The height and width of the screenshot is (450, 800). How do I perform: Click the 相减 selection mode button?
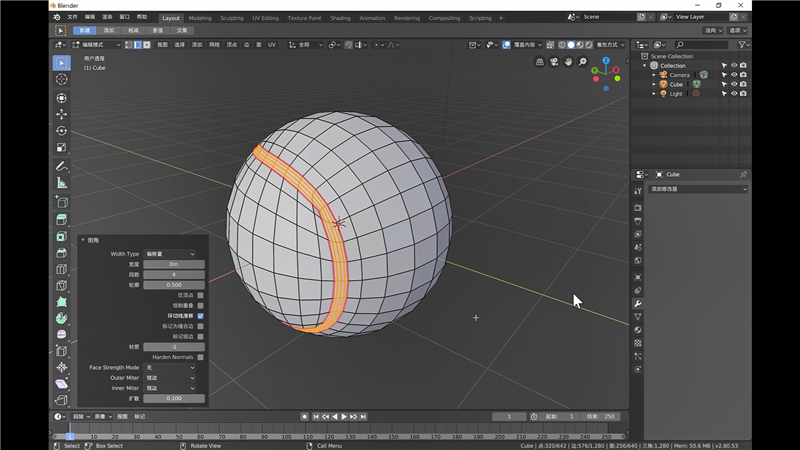133,31
